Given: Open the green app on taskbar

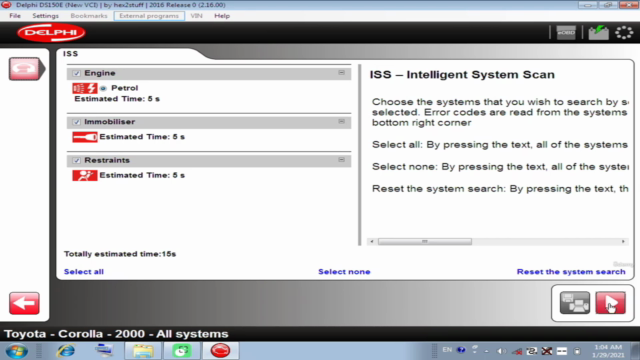Looking at the screenshot, I should tap(182, 351).
